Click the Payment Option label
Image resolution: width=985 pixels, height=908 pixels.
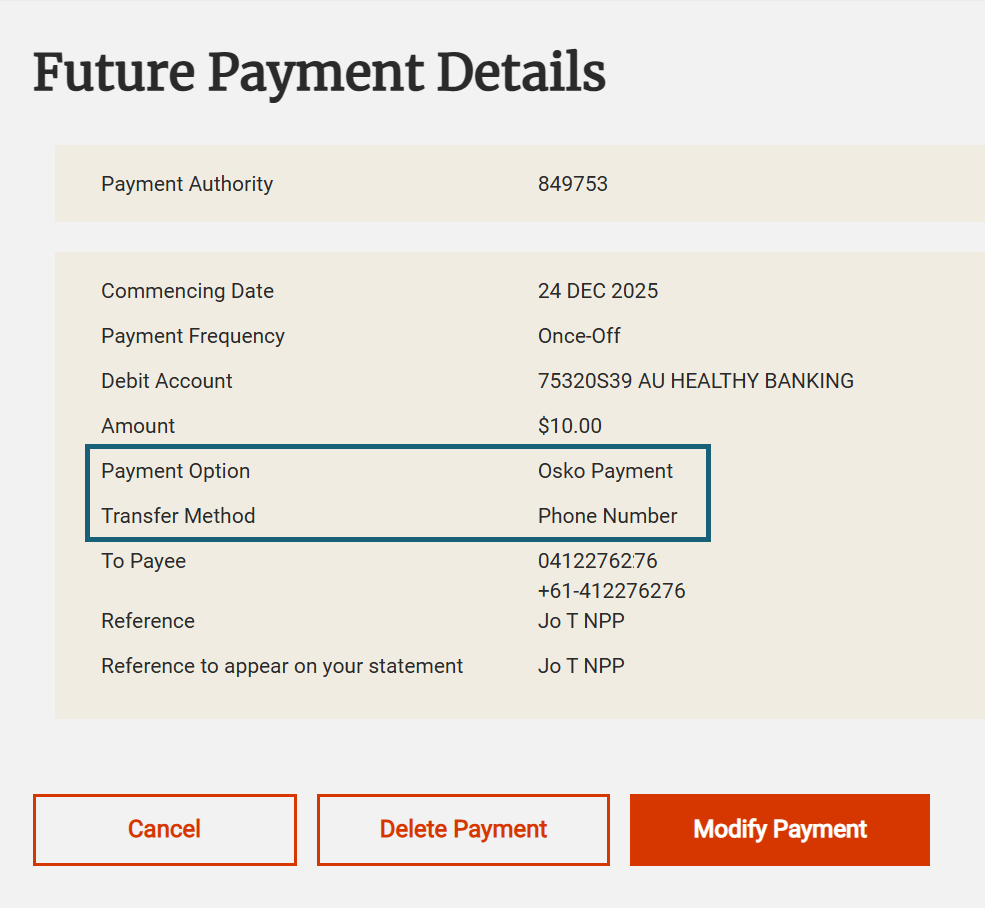click(x=176, y=471)
